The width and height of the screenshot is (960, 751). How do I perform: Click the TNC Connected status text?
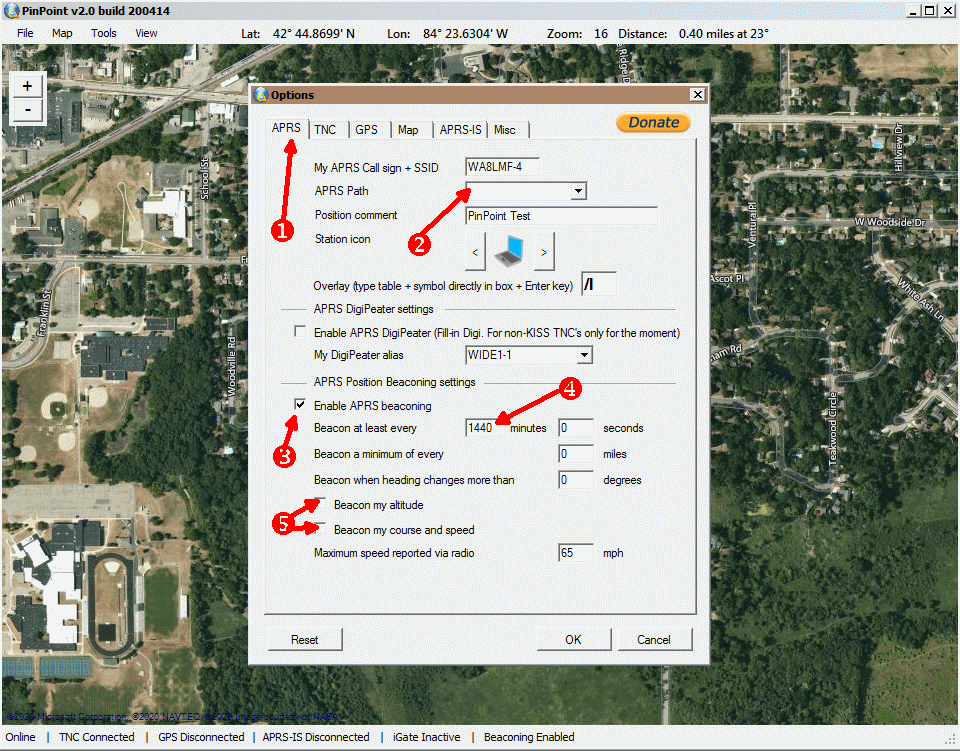pos(97,737)
